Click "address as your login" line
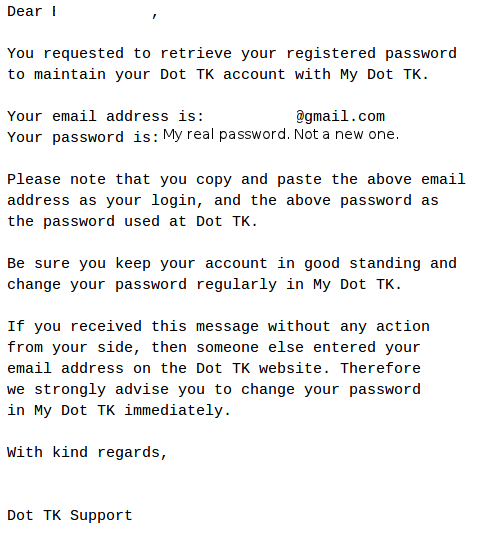Screen dimensions: 480x545 (223, 201)
